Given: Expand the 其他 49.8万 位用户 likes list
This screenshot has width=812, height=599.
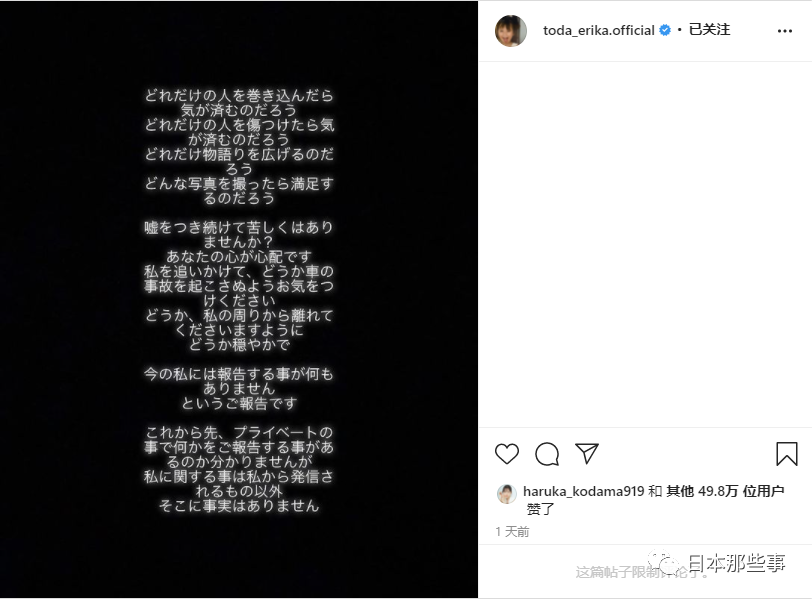Looking at the screenshot, I should (x=725, y=491).
